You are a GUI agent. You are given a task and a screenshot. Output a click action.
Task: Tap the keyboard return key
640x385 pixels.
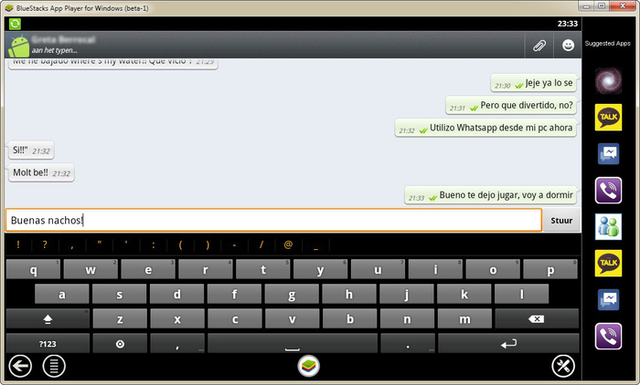(x=509, y=344)
